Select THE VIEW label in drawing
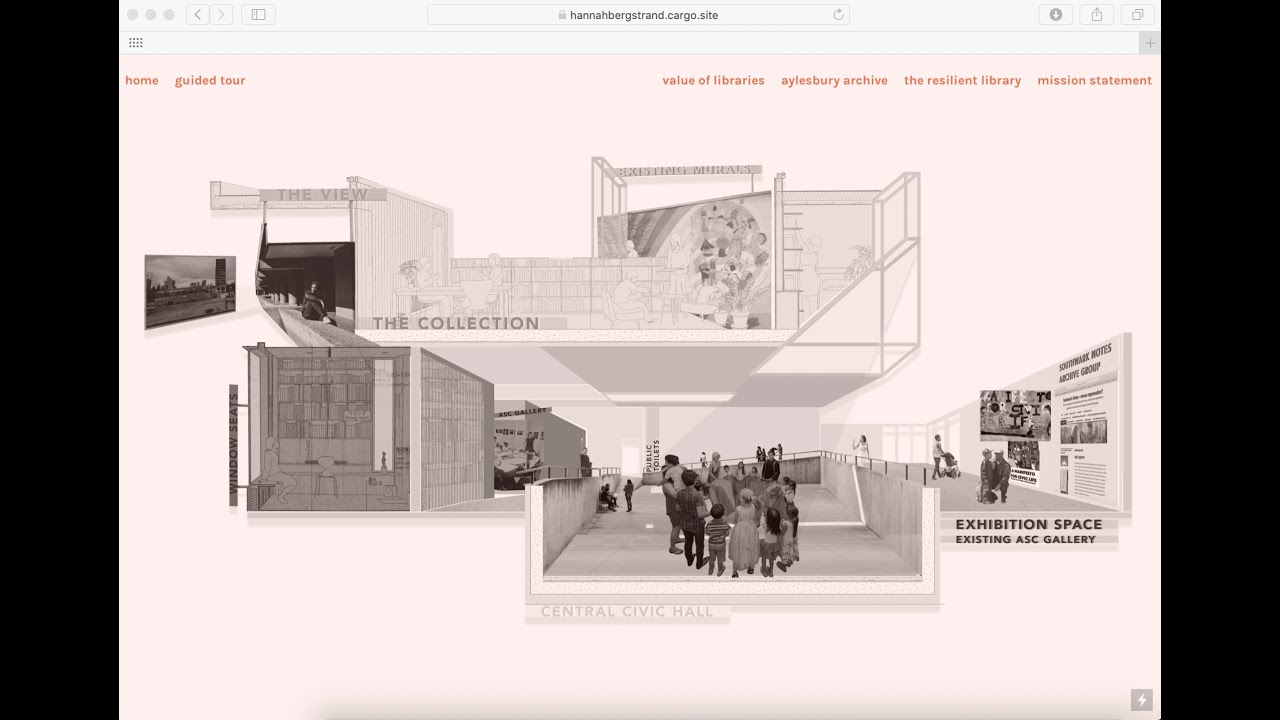1280x720 pixels. [322, 195]
